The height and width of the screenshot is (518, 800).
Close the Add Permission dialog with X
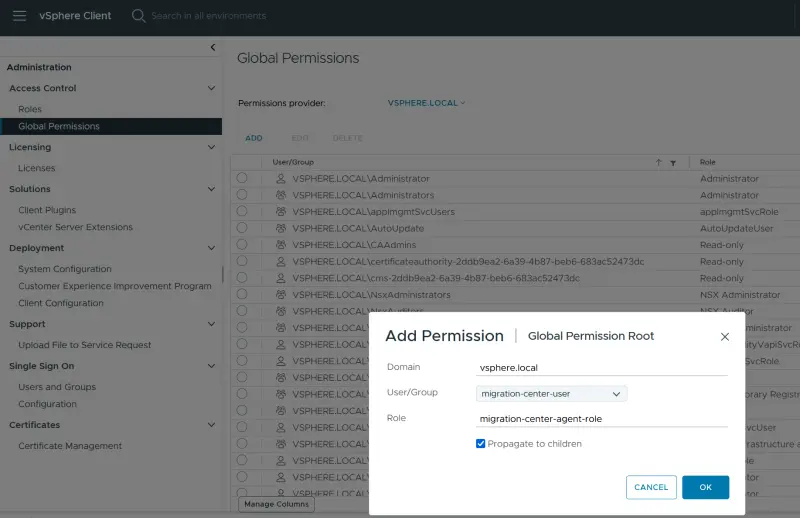point(724,337)
